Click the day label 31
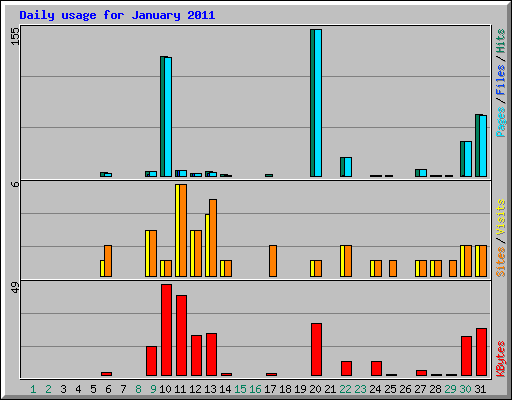This screenshot has width=512, height=400. [x=480, y=389]
